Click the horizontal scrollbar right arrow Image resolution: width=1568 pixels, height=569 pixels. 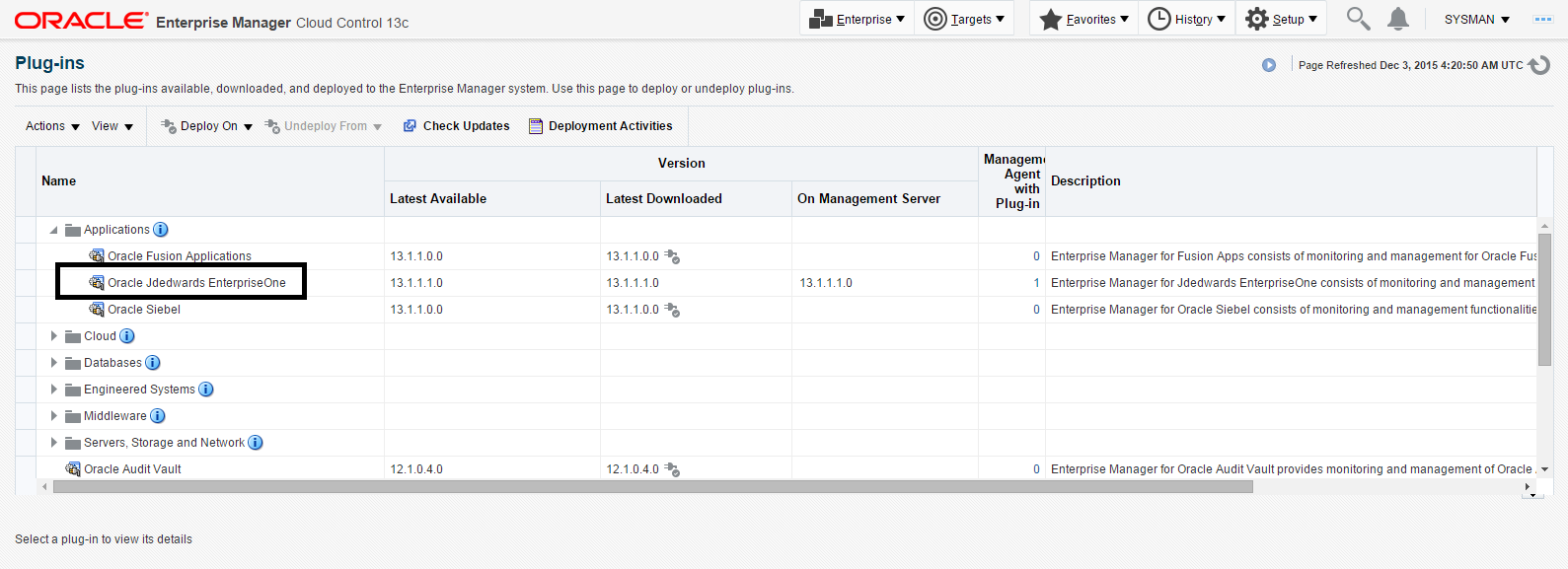1530,487
